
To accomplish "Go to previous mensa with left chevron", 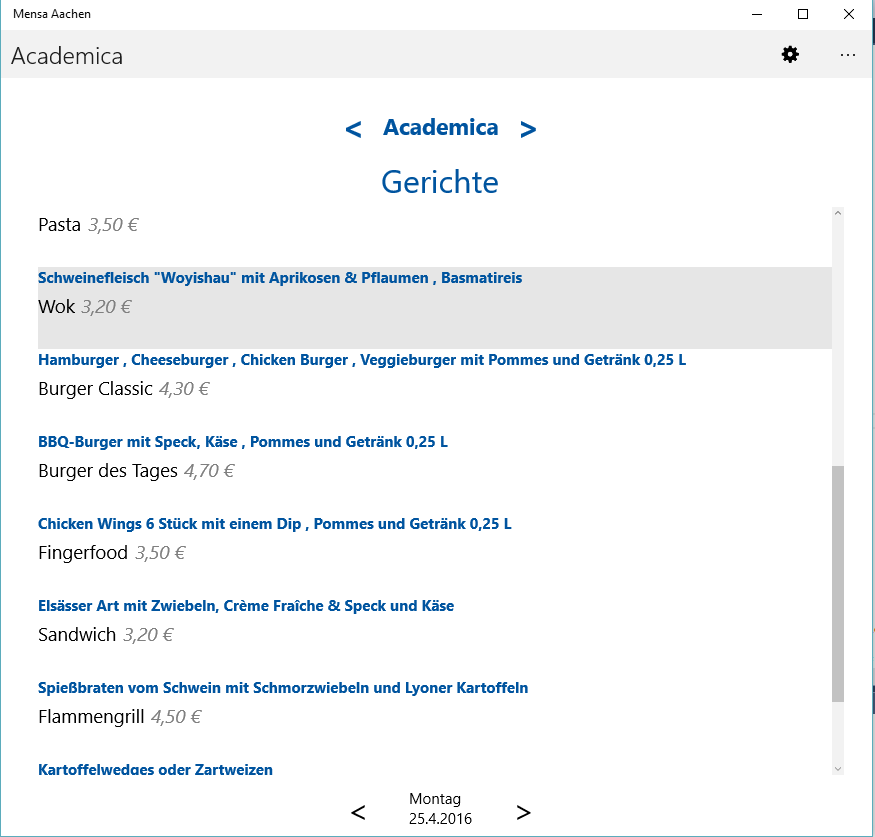I will click(x=353, y=129).
